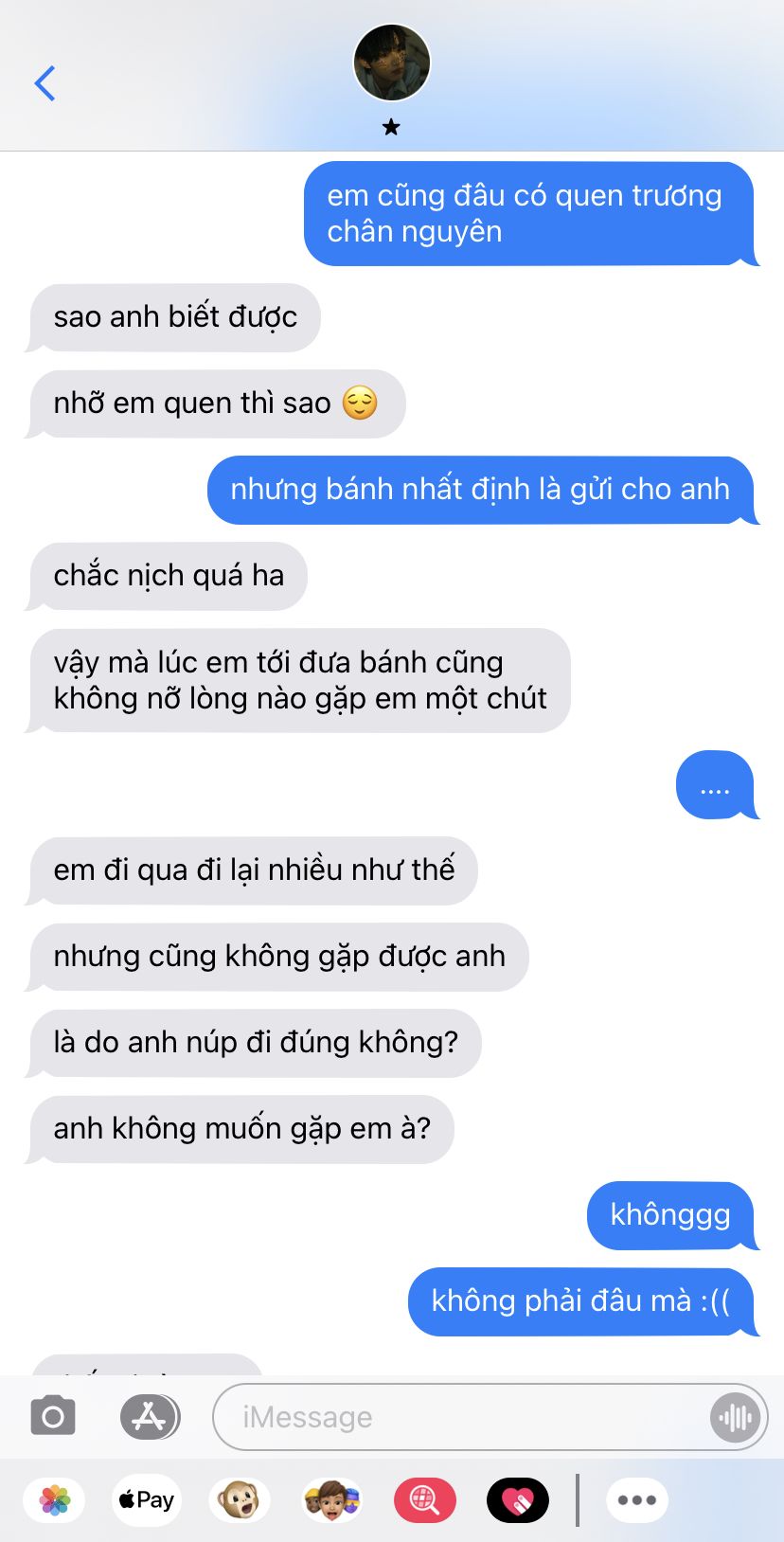
Task: Open the heart Digital Touch icon
Action: [517, 1500]
